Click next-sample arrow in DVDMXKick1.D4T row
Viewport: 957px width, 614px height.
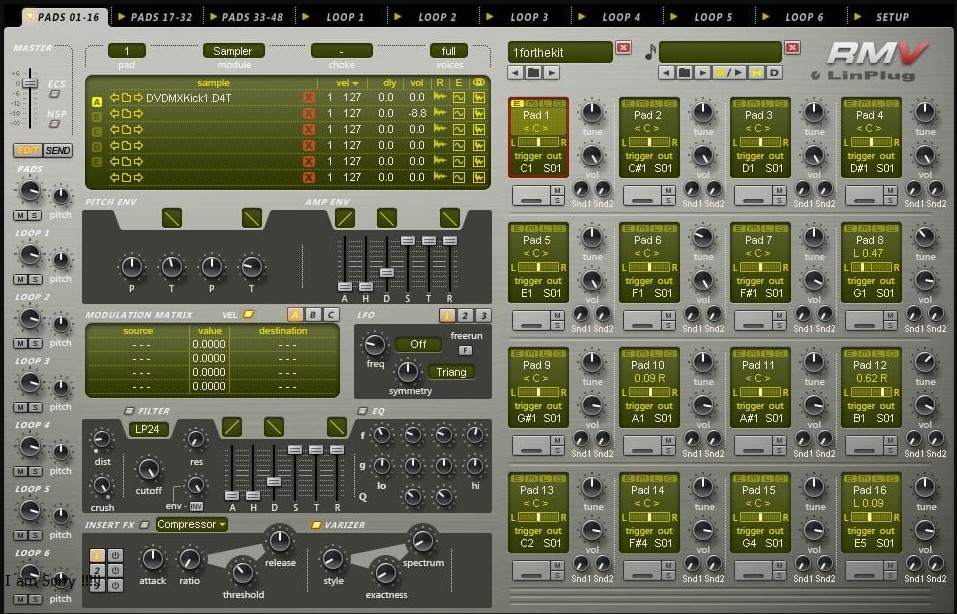pos(139,98)
